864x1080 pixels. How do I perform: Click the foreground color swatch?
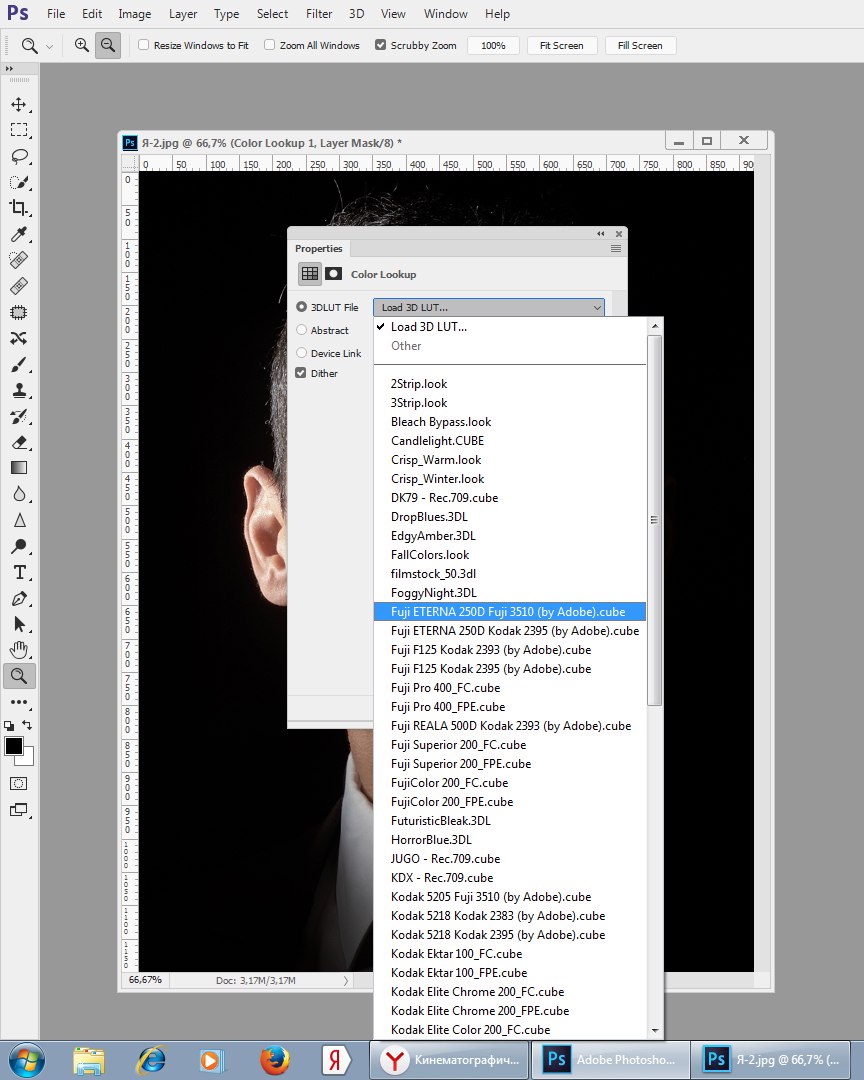click(13, 746)
